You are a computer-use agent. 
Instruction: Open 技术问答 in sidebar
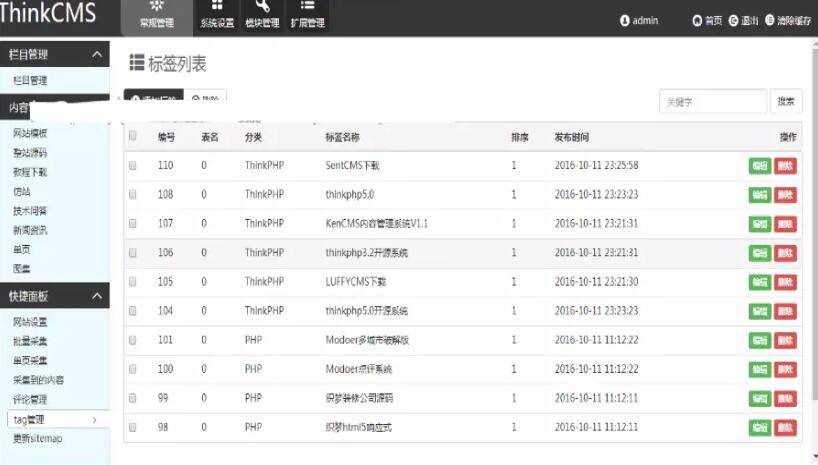[30, 211]
